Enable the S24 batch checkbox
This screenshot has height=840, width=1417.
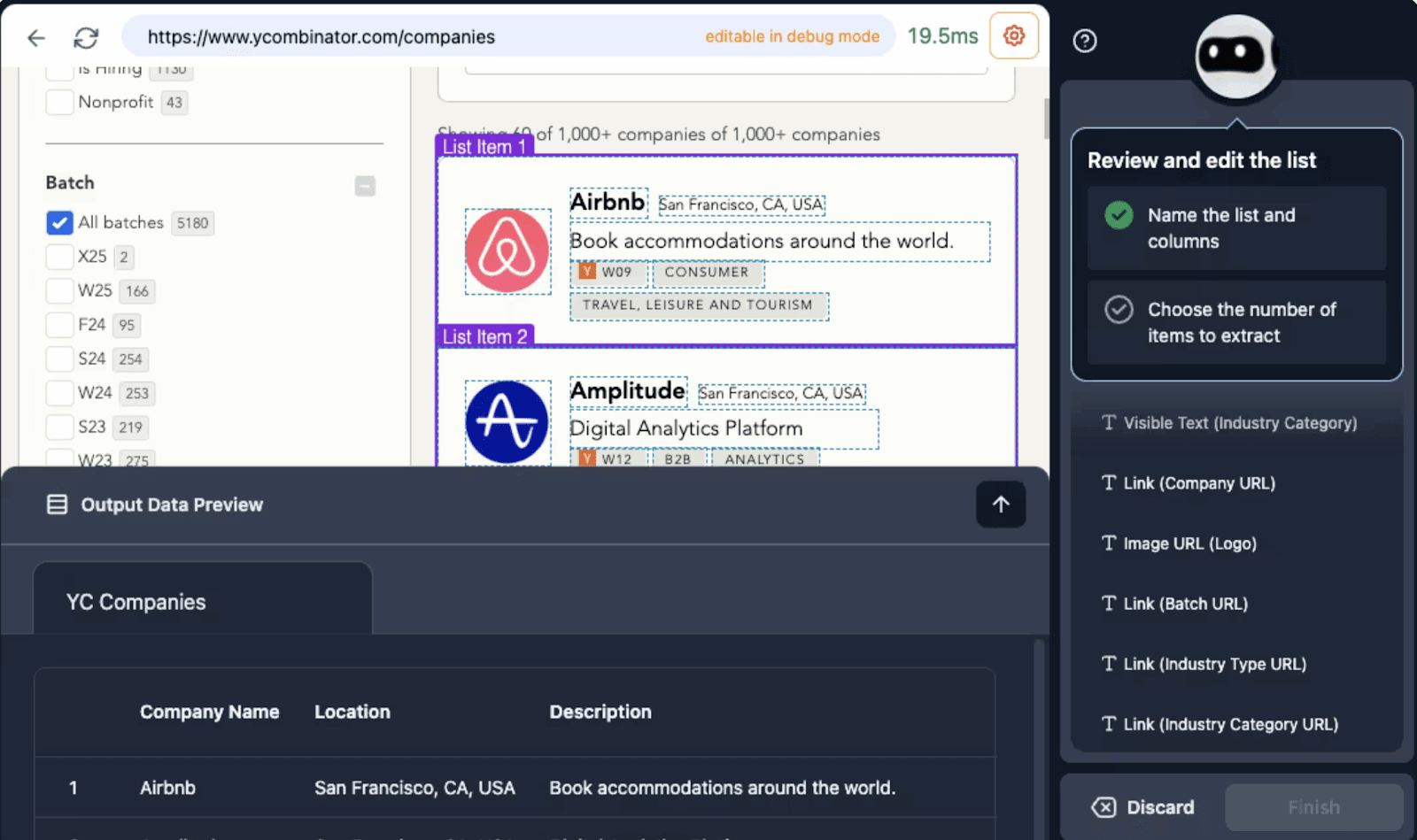[58, 358]
